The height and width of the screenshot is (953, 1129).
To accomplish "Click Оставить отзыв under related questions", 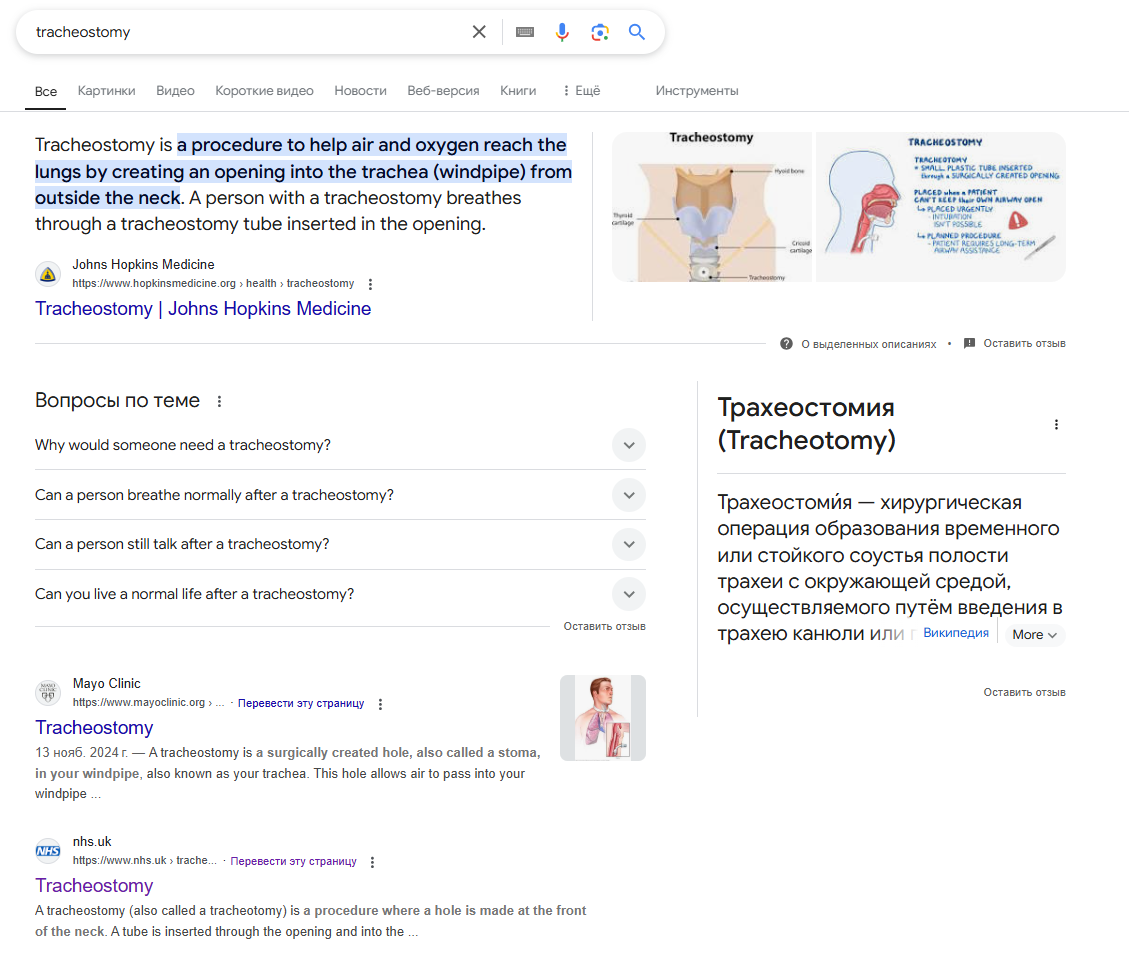I will pos(604,626).
